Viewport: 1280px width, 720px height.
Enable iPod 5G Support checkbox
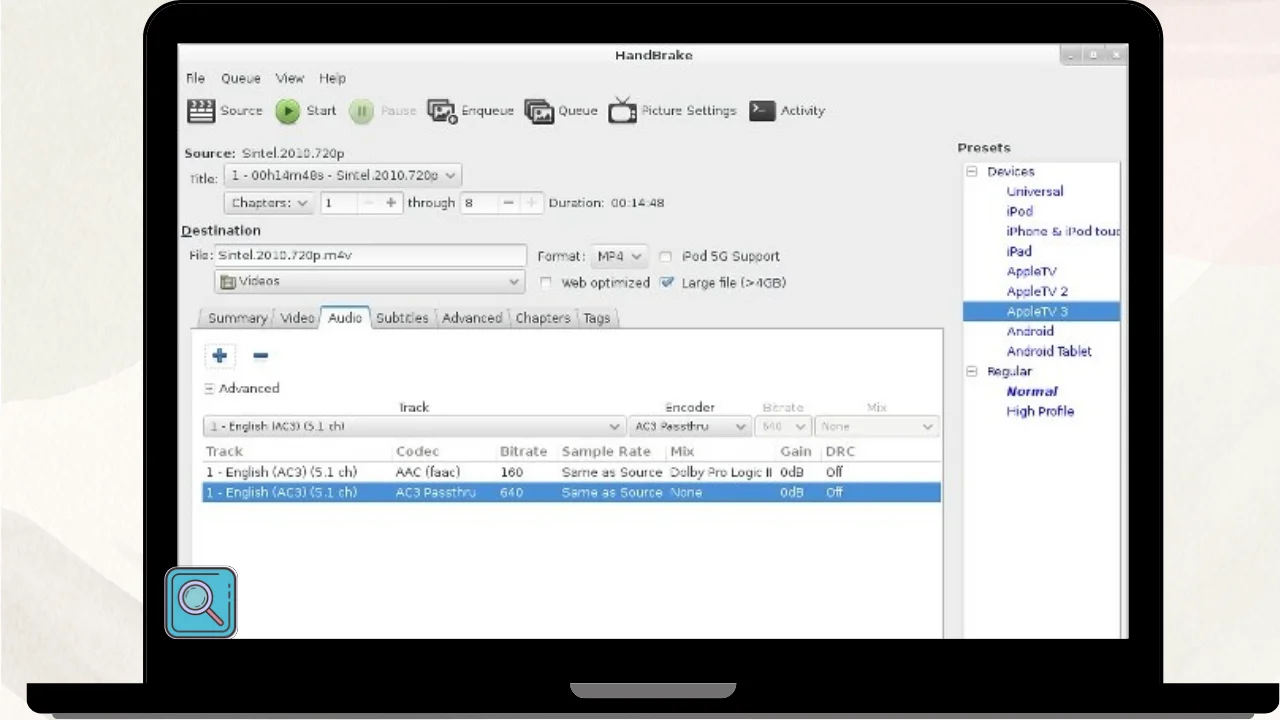tap(666, 257)
